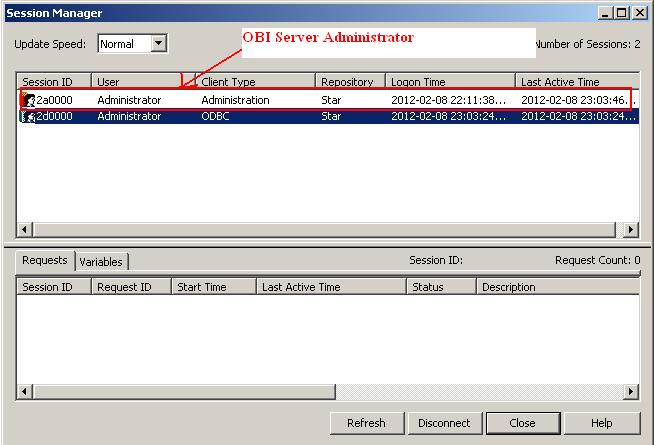Sort sessions by the Logon Time column header

click(x=450, y=81)
